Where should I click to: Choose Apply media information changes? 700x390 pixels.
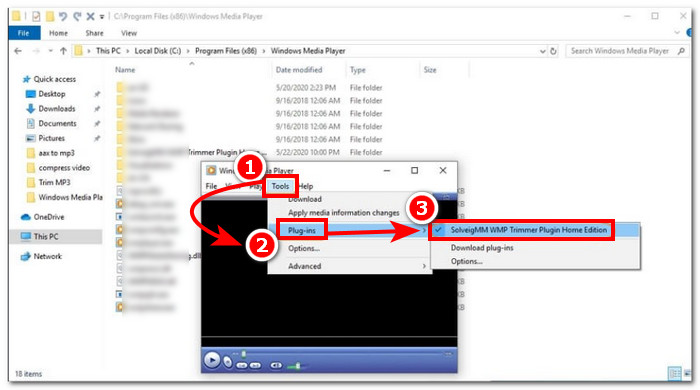pos(344,213)
